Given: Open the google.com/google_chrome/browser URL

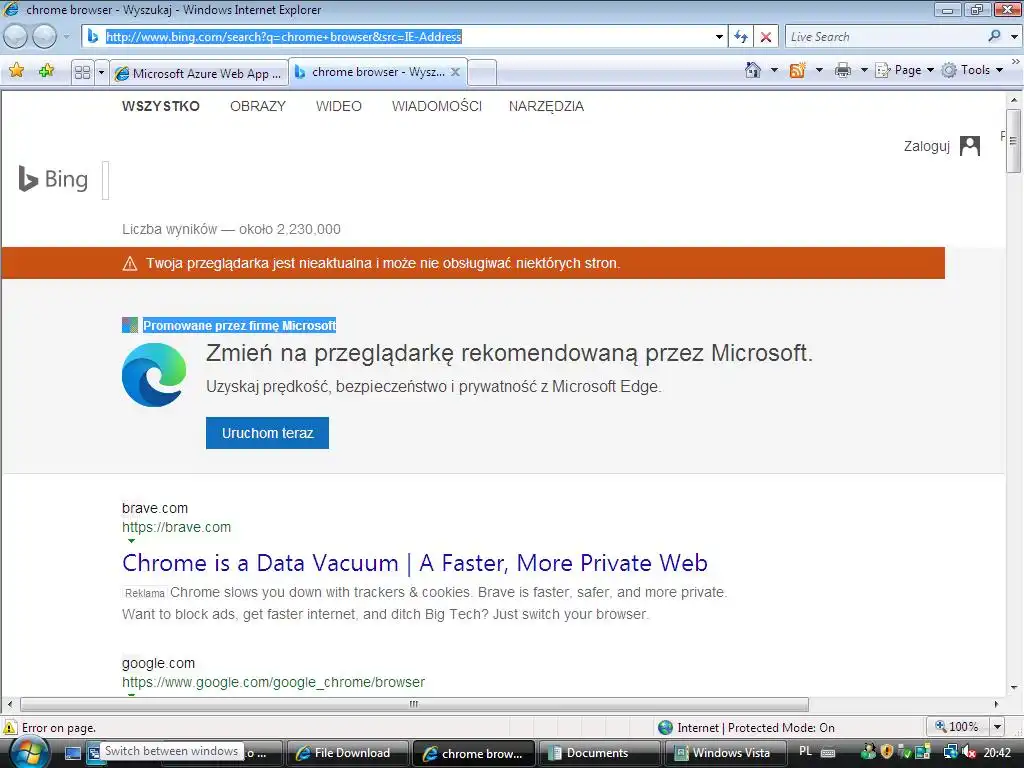Looking at the screenshot, I should [x=273, y=682].
